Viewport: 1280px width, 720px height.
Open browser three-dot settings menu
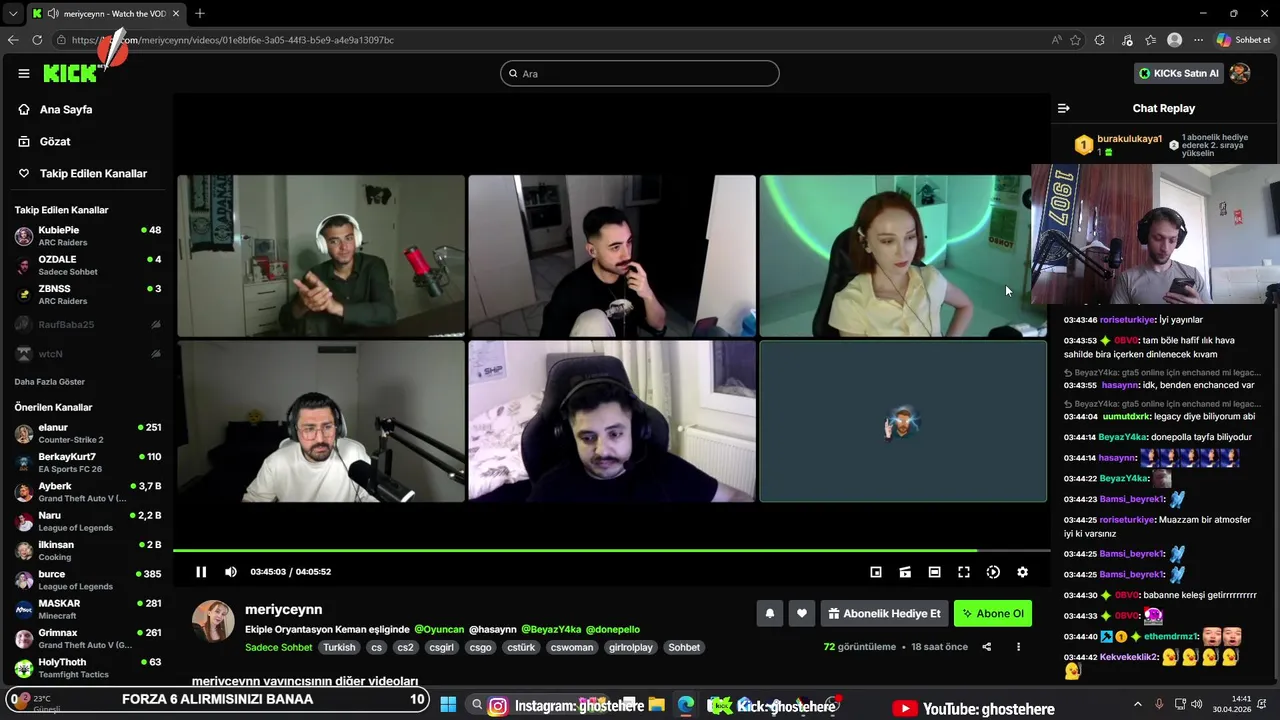(1198, 40)
